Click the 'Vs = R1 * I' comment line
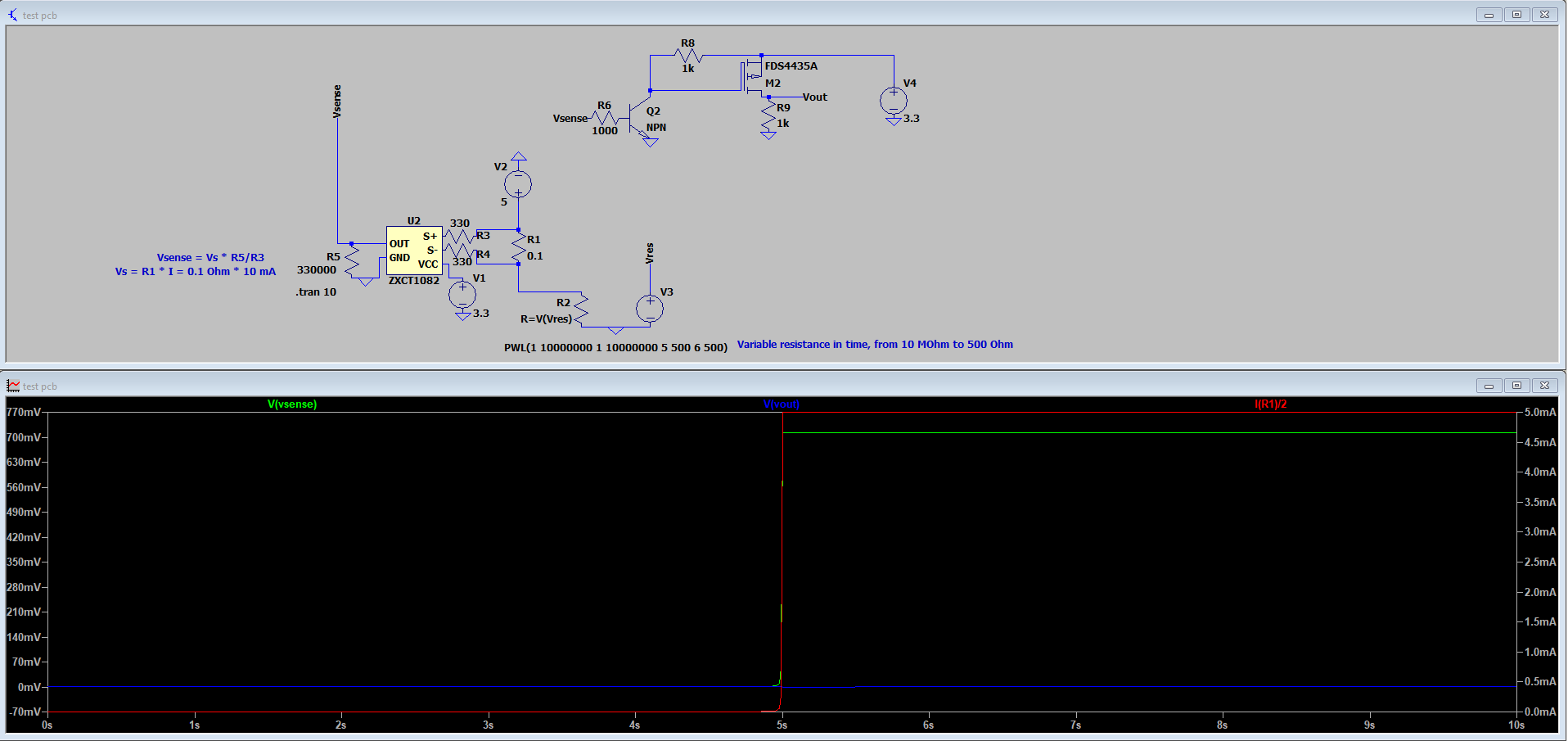 click(196, 272)
